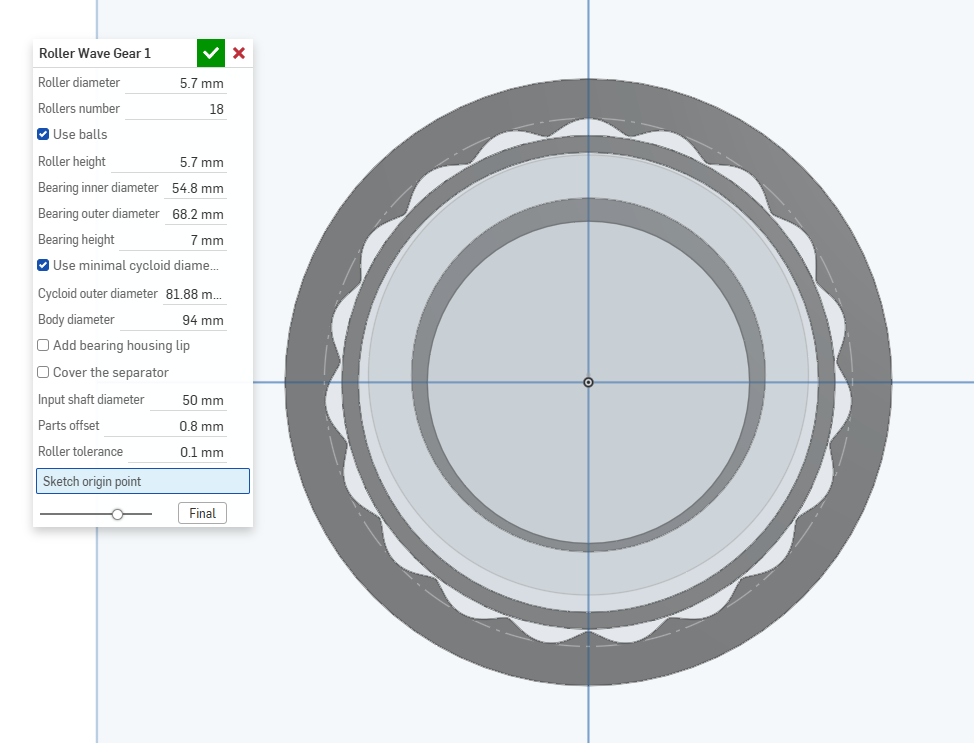Enable Cover the separator checkbox
Viewport: 974px width, 743px height.
coord(43,372)
